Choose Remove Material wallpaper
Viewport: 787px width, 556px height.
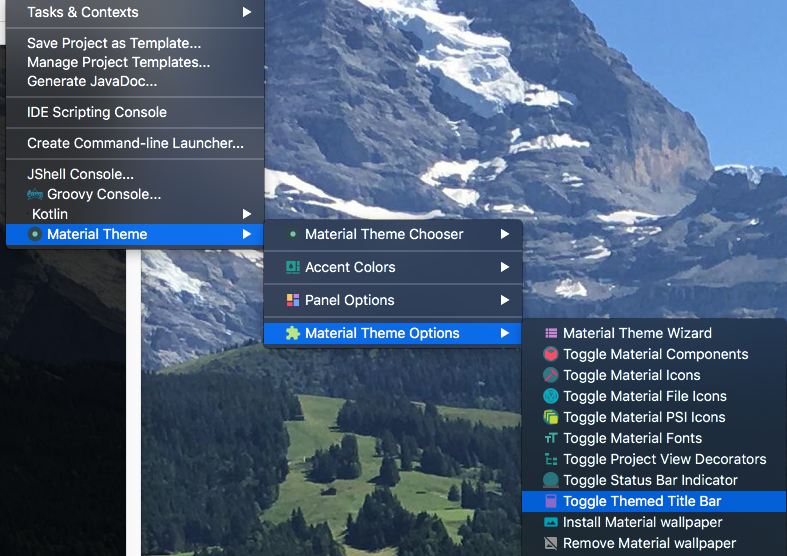654,543
